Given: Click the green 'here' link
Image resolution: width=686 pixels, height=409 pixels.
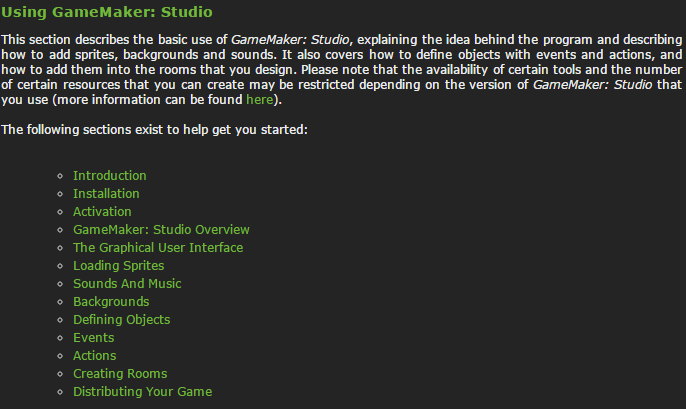Looking at the screenshot, I should [260, 100].
